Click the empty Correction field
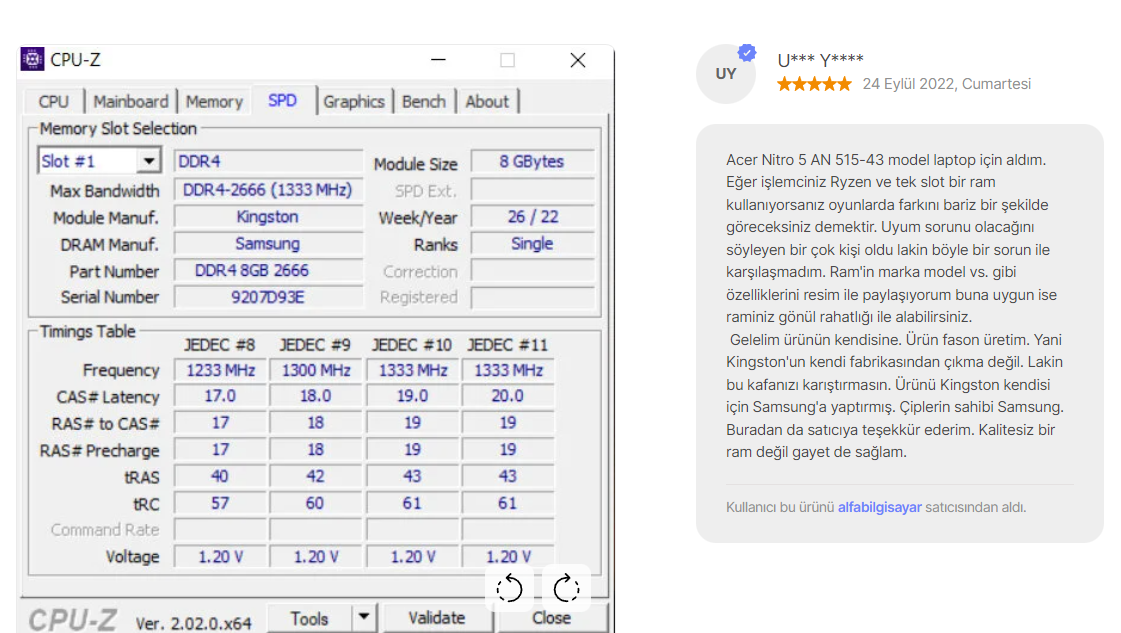Viewport: 1121px width, 633px height. pyautogui.click(x=532, y=271)
